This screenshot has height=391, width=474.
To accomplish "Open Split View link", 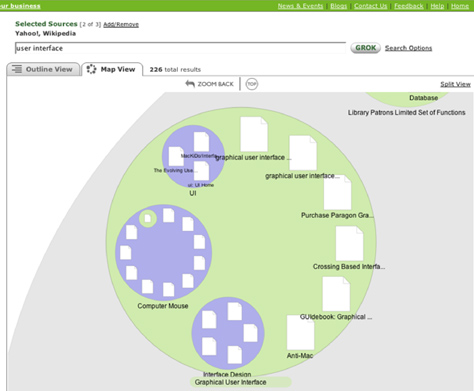I will [x=455, y=84].
